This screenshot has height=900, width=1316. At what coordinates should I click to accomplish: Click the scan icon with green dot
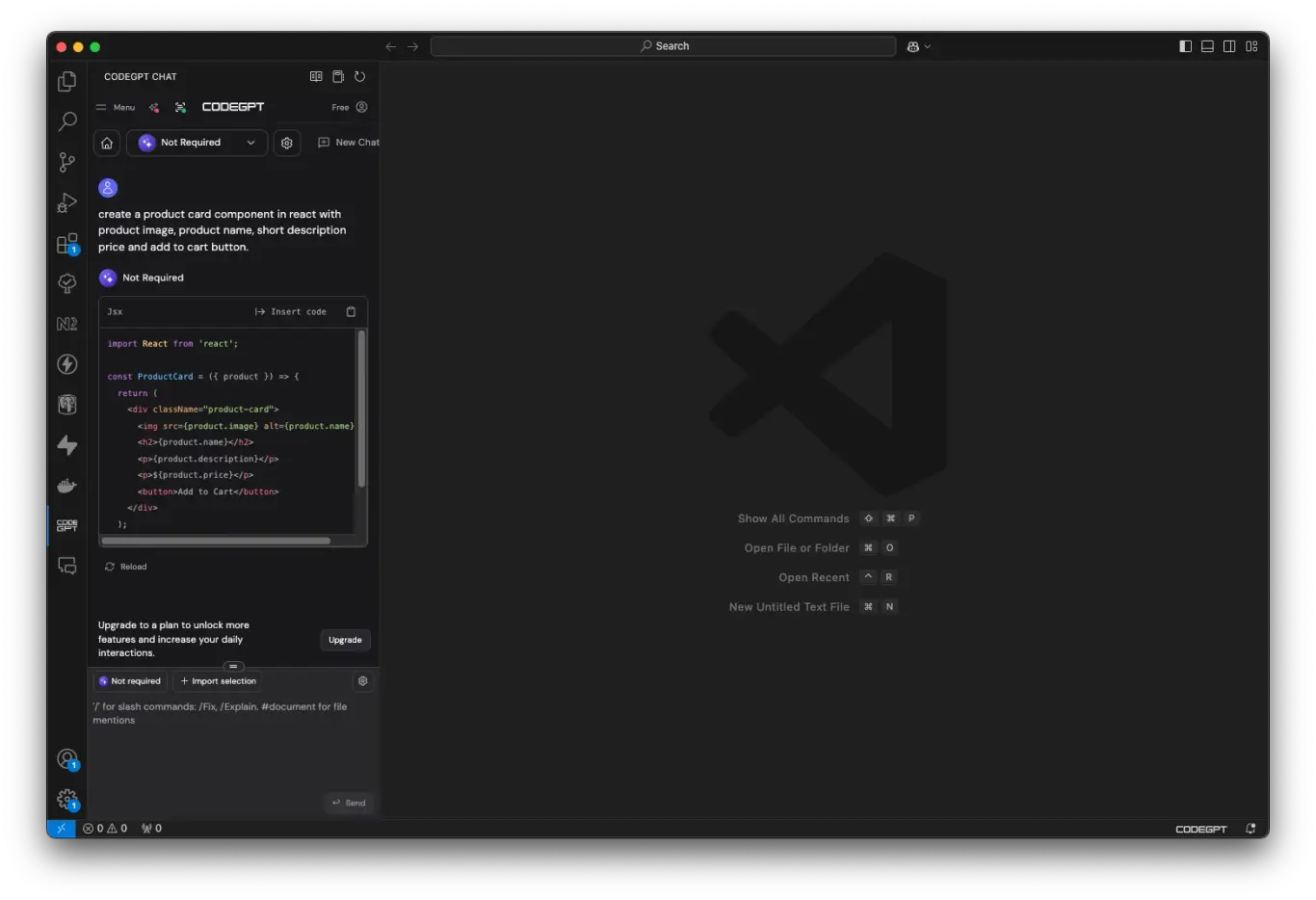(x=180, y=107)
